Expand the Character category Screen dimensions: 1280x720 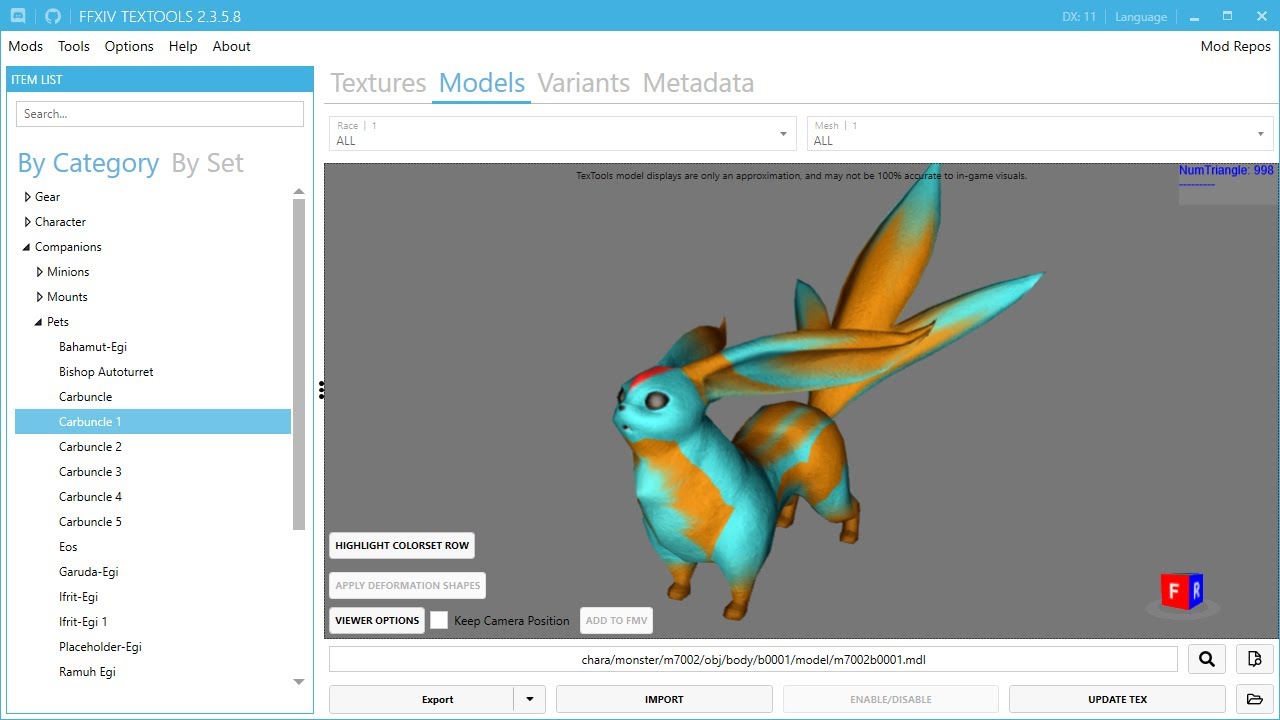[x=28, y=222]
